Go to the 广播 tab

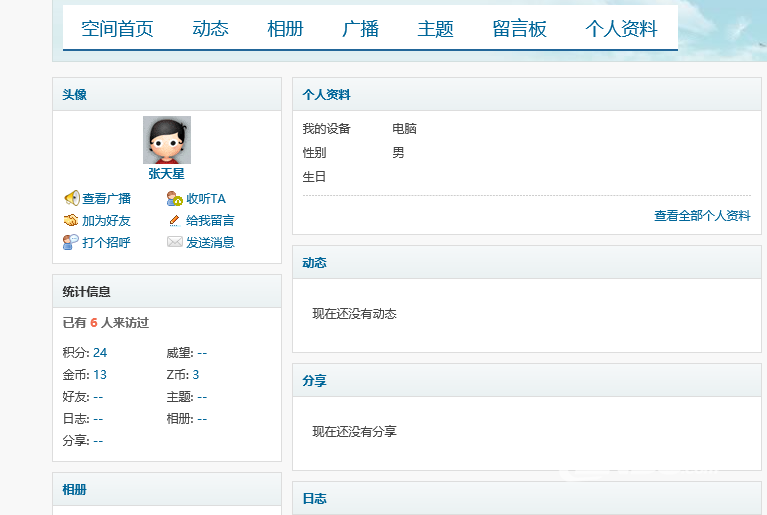point(361,29)
